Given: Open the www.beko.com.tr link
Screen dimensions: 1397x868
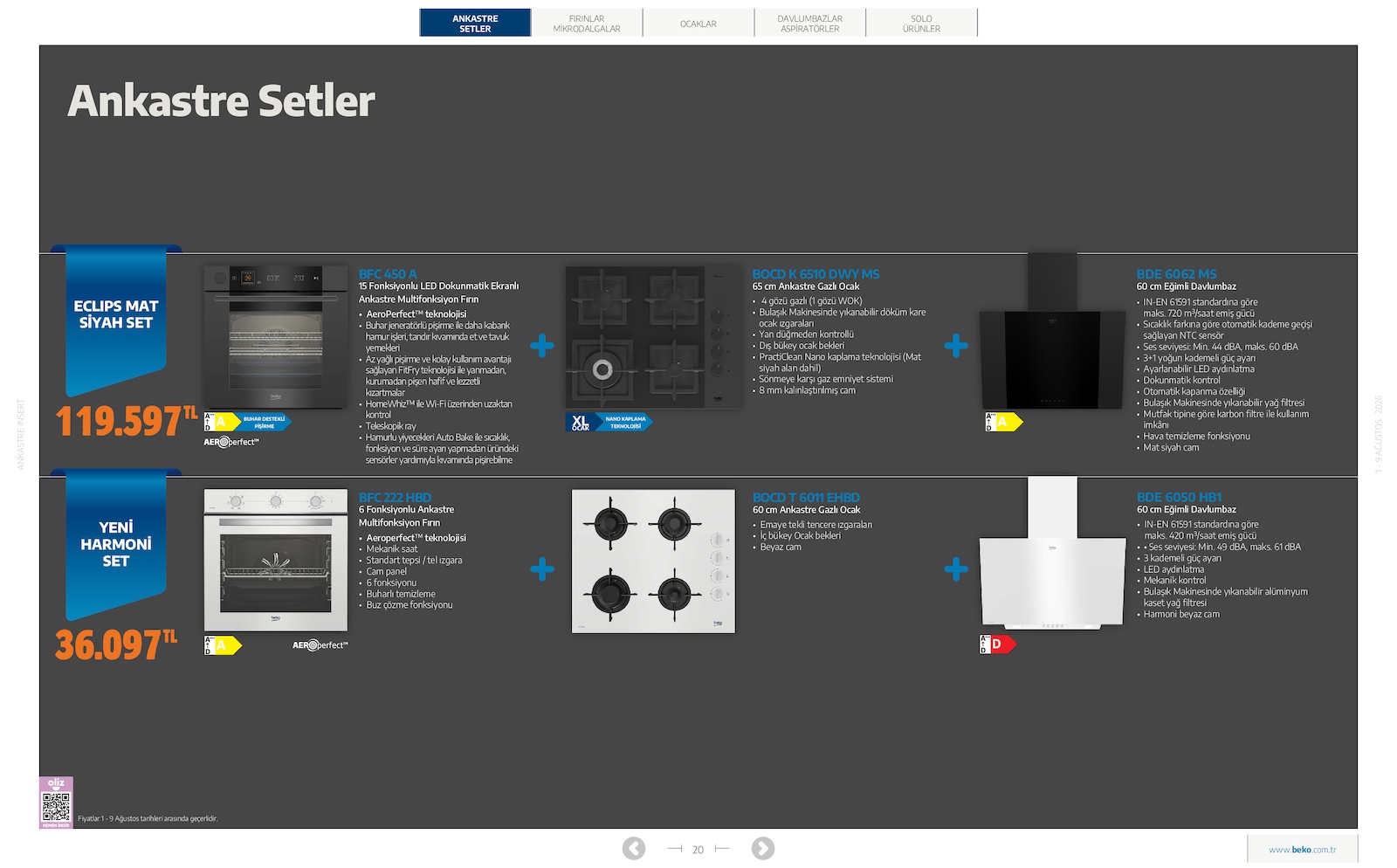Looking at the screenshot, I should click(1302, 850).
